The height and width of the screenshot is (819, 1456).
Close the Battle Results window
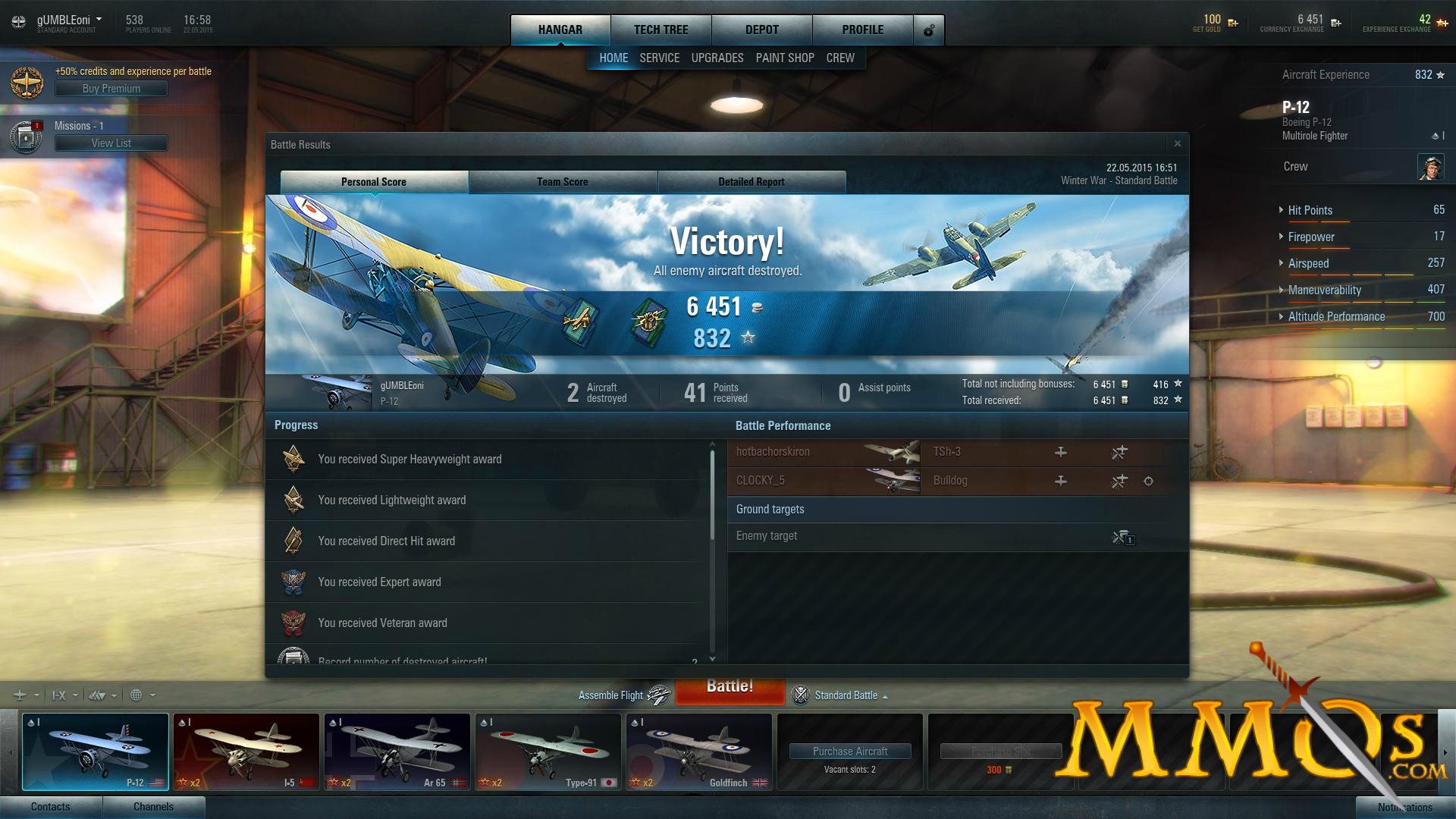click(1177, 143)
